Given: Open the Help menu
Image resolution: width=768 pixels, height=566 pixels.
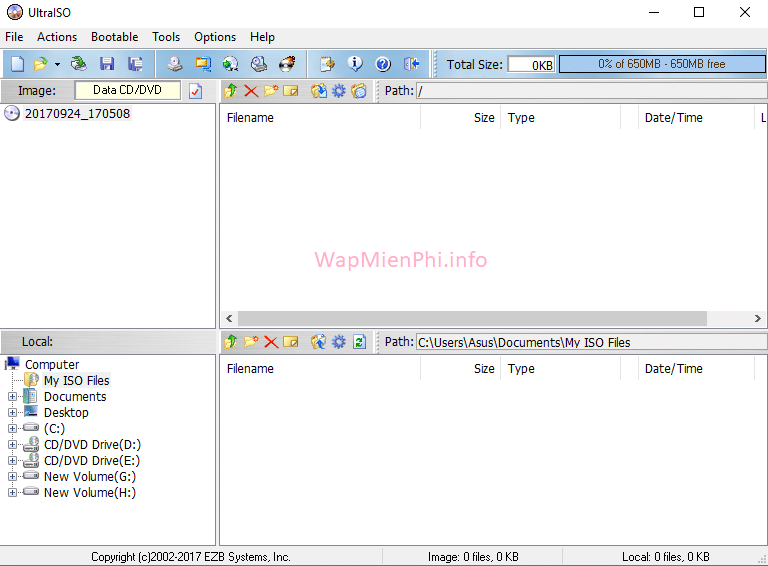Looking at the screenshot, I should (262, 37).
